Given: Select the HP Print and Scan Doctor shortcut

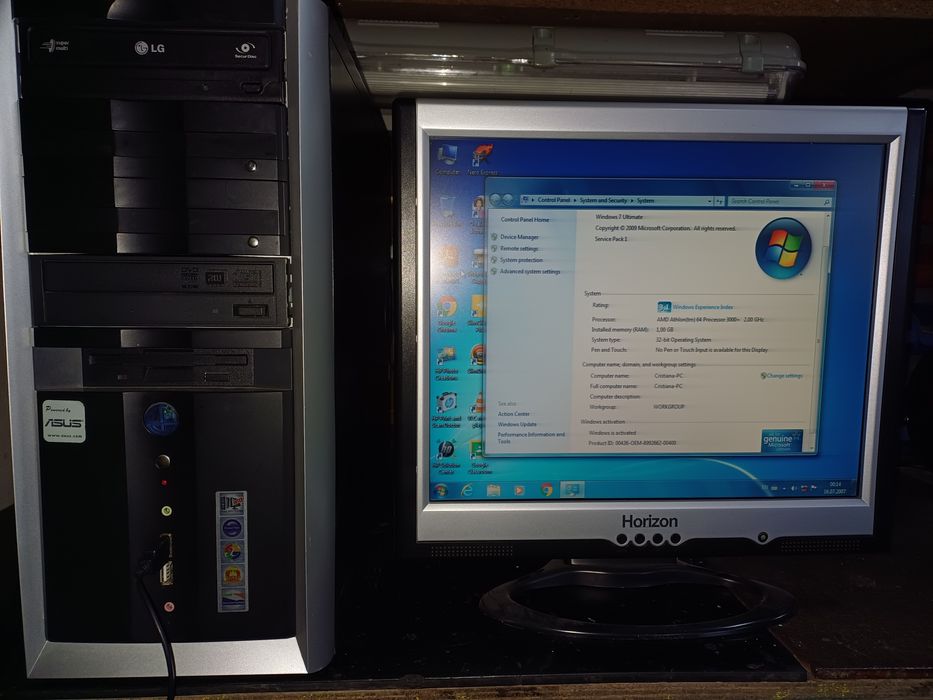Looking at the screenshot, I should (447, 410).
